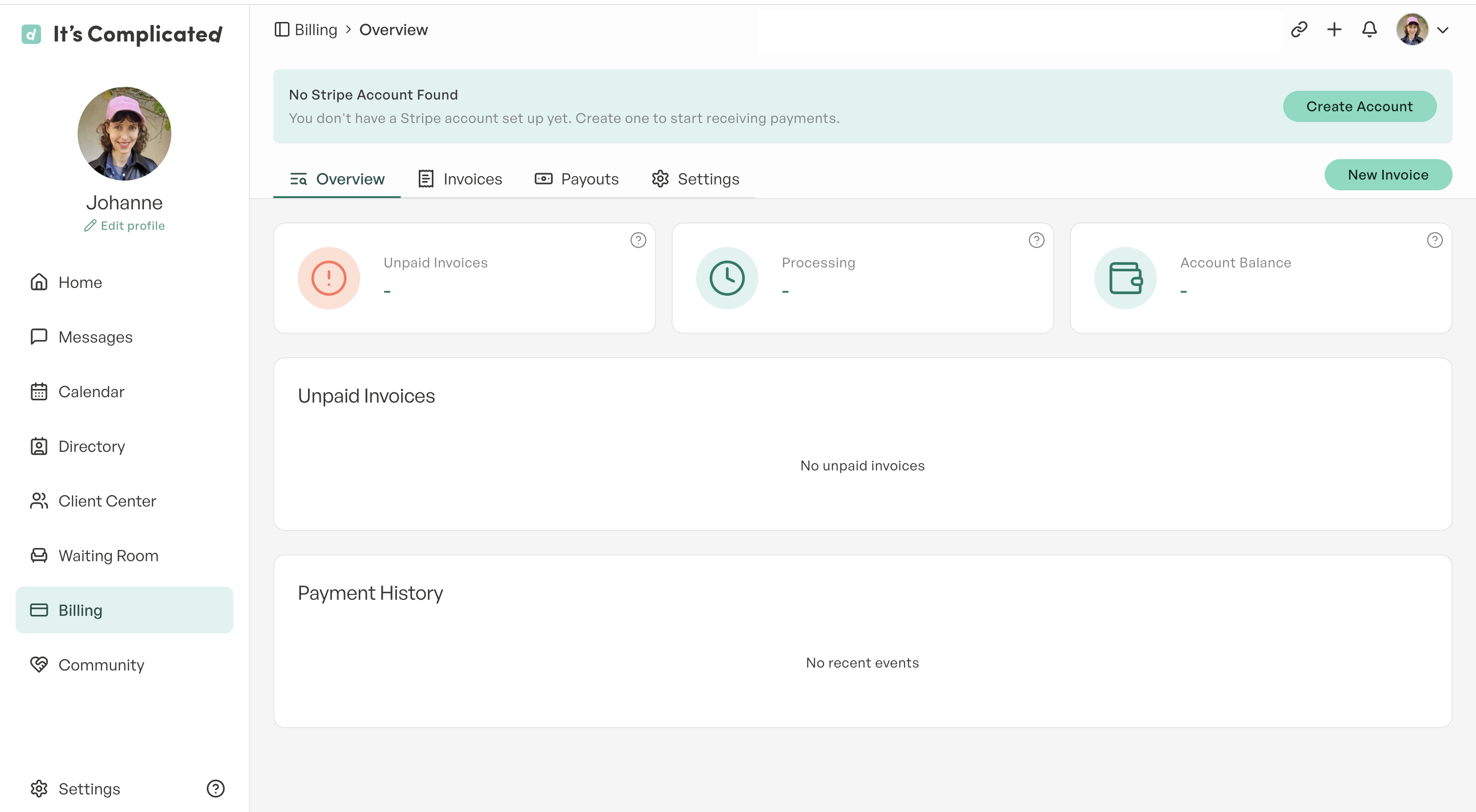The width and height of the screenshot is (1476, 812).
Task: Click the Home icon in sidebar
Action: click(39, 282)
